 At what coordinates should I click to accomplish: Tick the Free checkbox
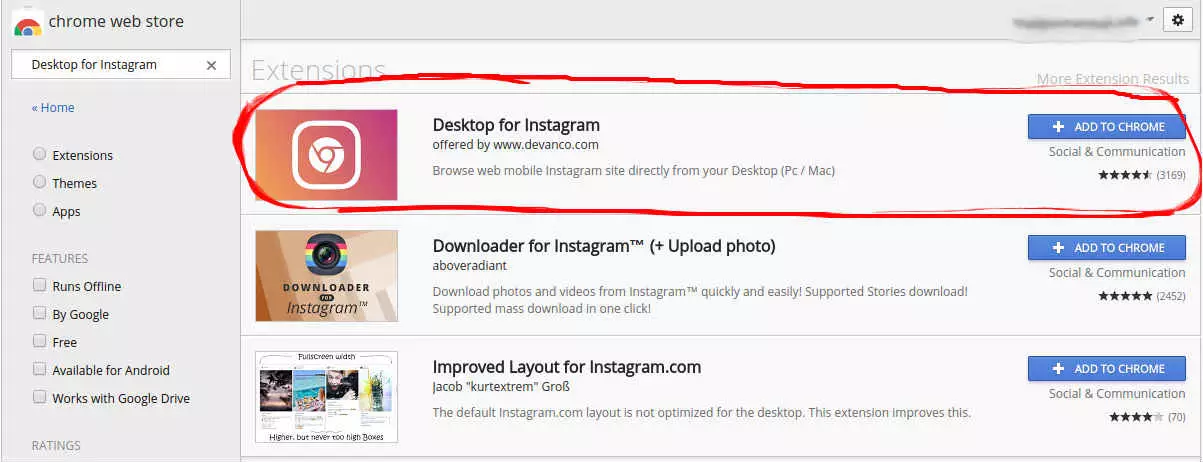pyautogui.click(x=40, y=342)
